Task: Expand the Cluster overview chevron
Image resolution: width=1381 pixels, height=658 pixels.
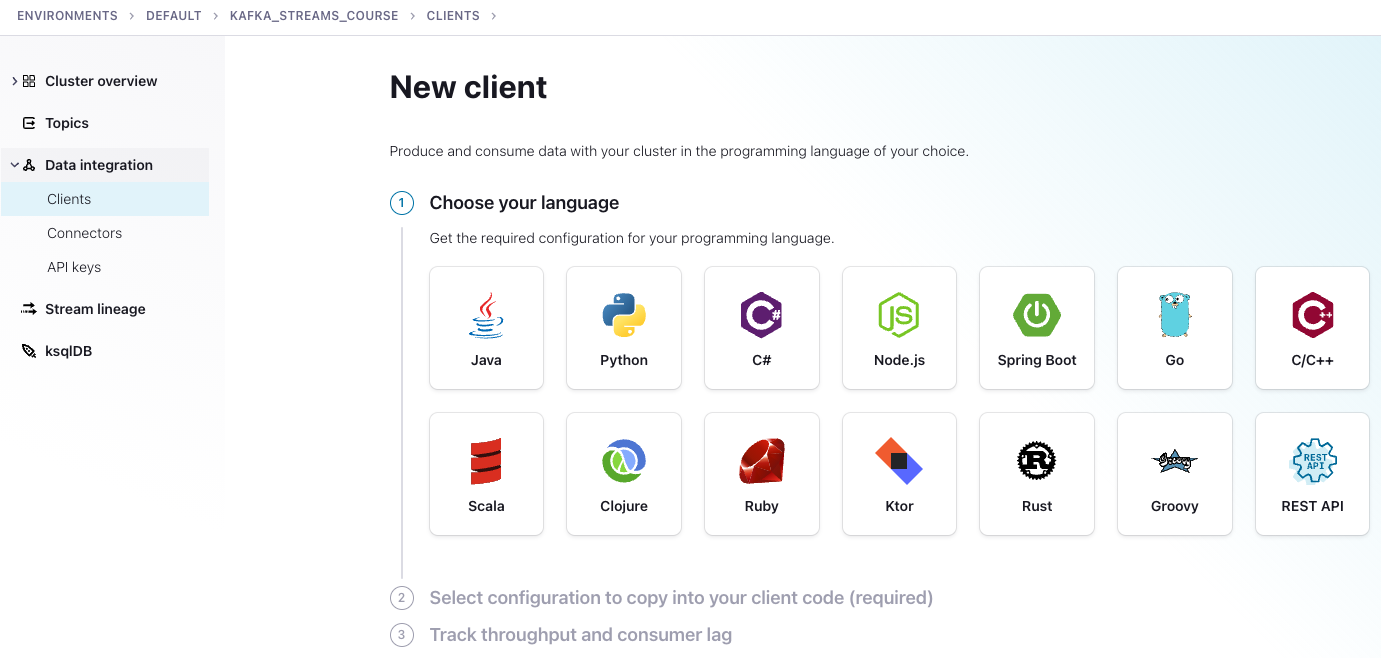Action: coord(14,81)
